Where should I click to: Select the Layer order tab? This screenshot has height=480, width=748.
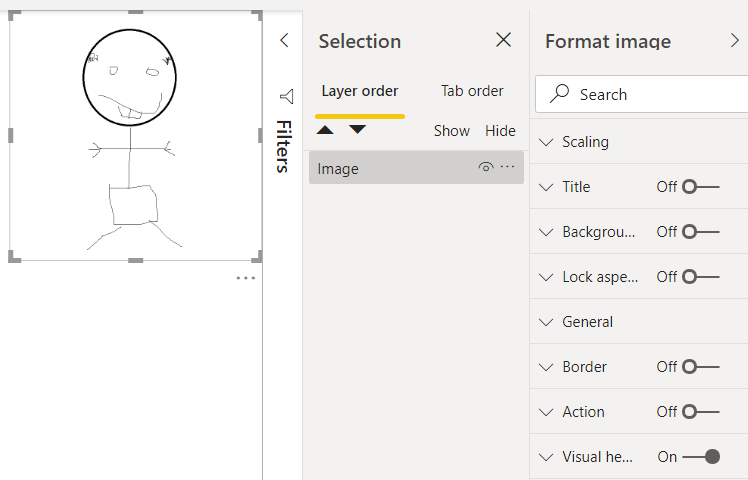[x=360, y=91]
